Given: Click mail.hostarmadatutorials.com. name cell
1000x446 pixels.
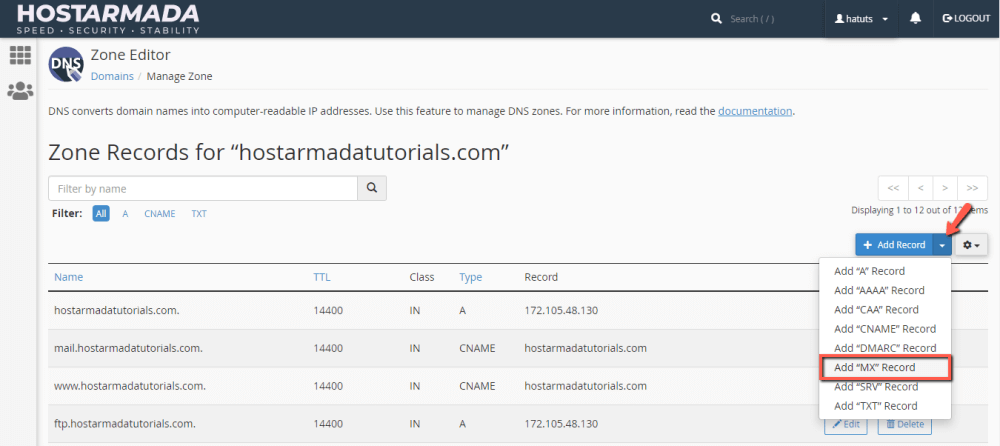Looking at the screenshot, I should coord(128,348).
